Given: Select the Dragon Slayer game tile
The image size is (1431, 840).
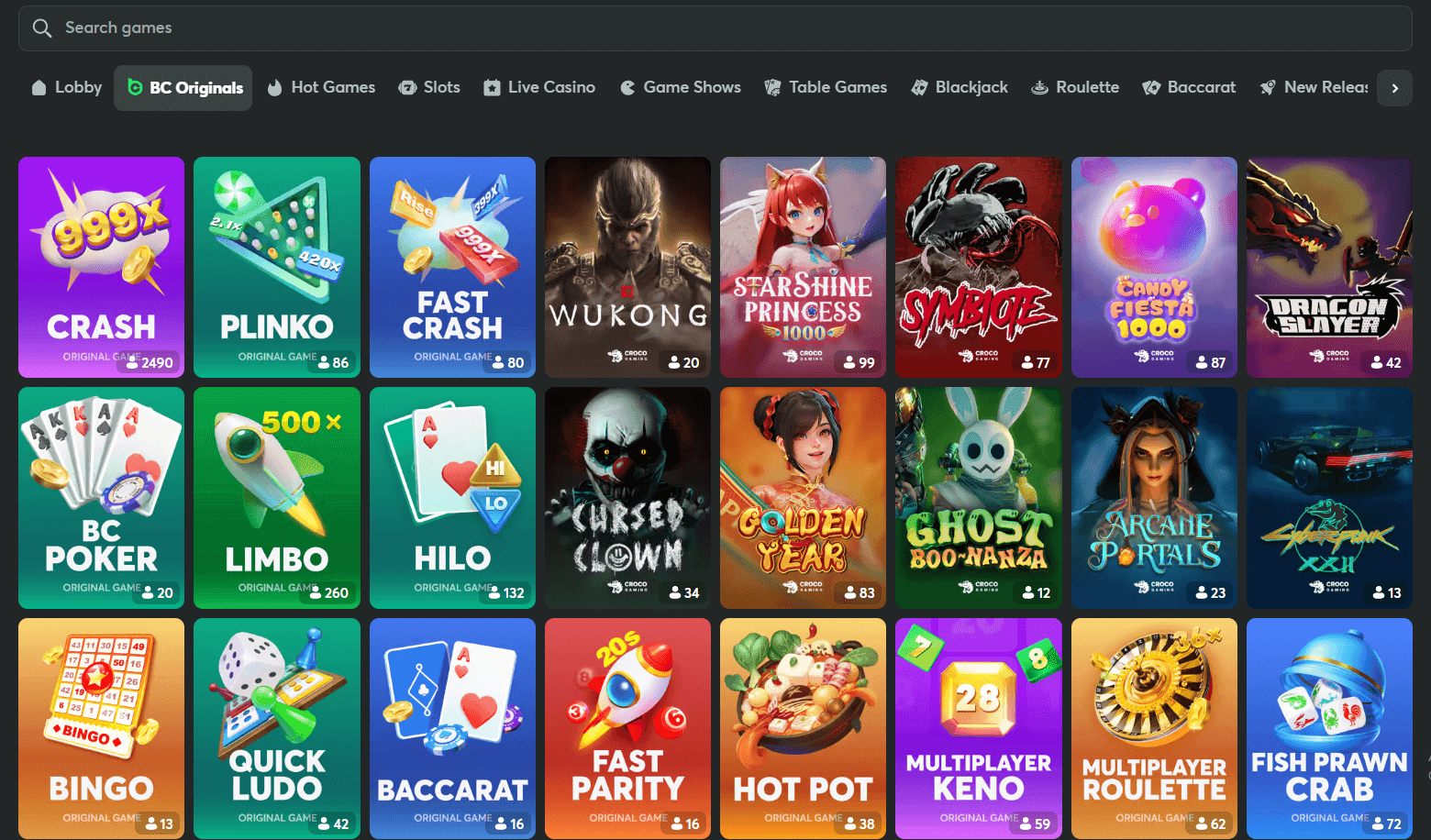Looking at the screenshot, I should click(1329, 267).
